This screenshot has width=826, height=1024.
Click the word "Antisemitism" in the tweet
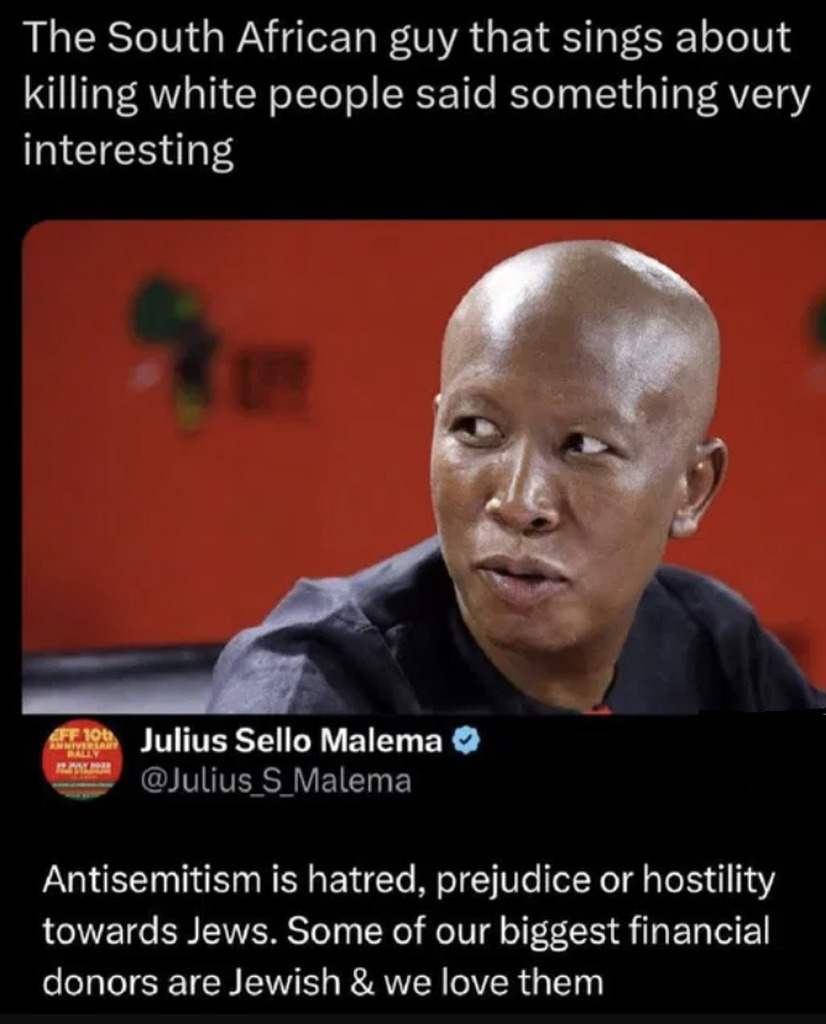(x=151, y=880)
